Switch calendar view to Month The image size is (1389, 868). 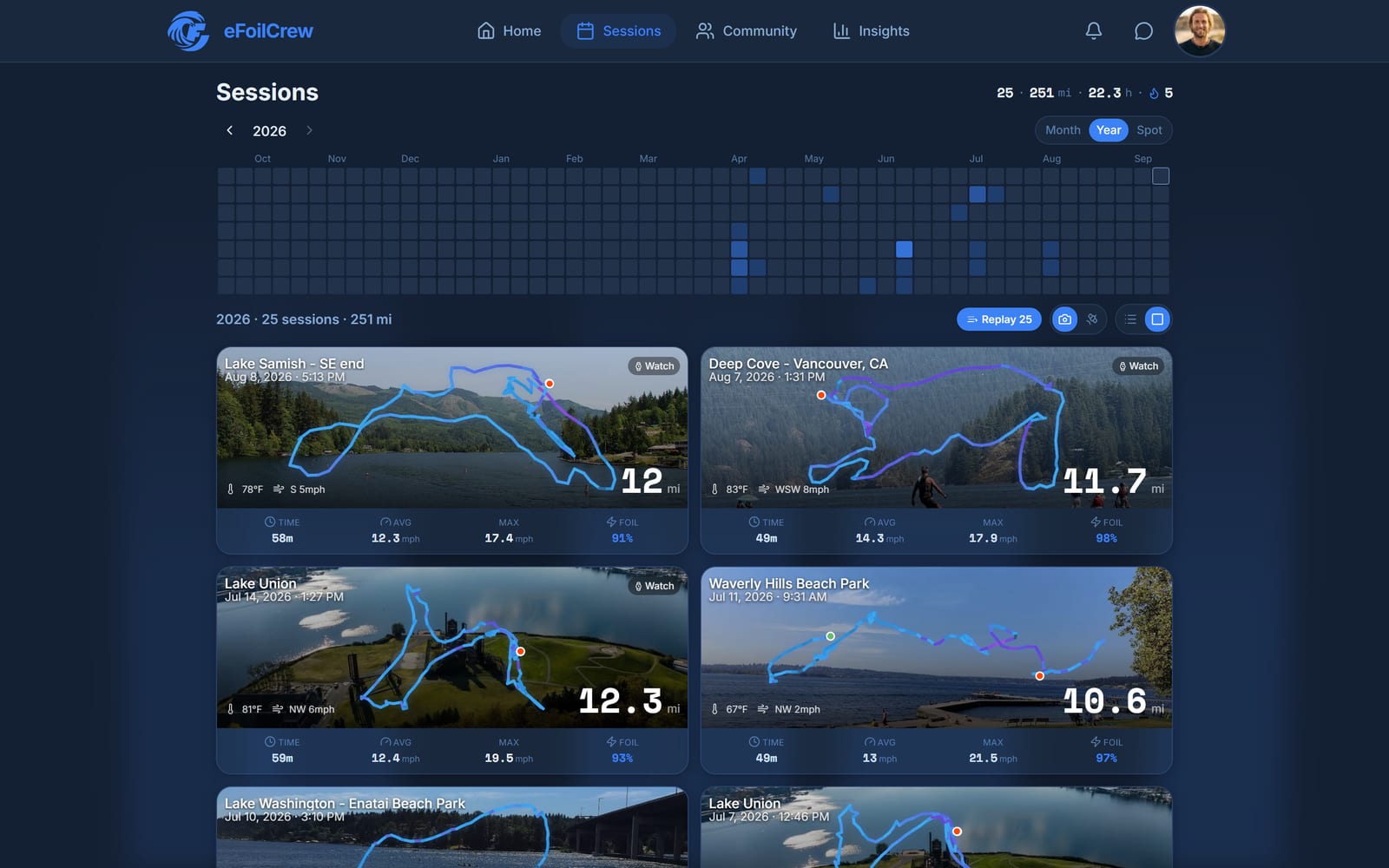point(1063,130)
